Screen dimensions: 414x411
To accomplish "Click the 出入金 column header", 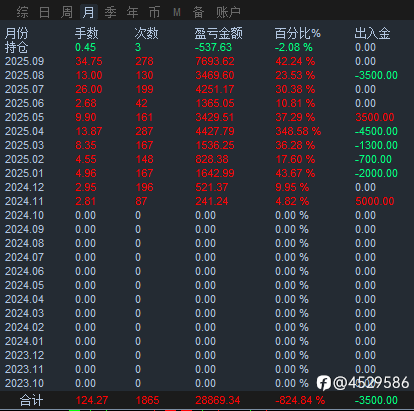I will (x=372, y=33).
